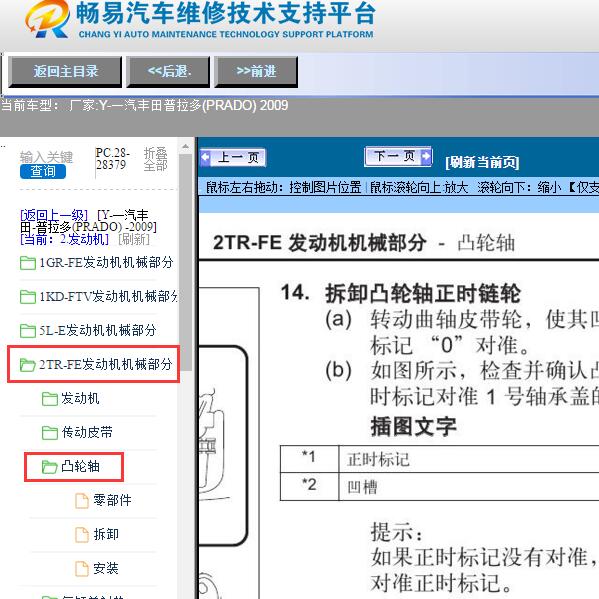Go back with <<后退 button
This screenshot has width=599, height=599.
click(168, 71)
